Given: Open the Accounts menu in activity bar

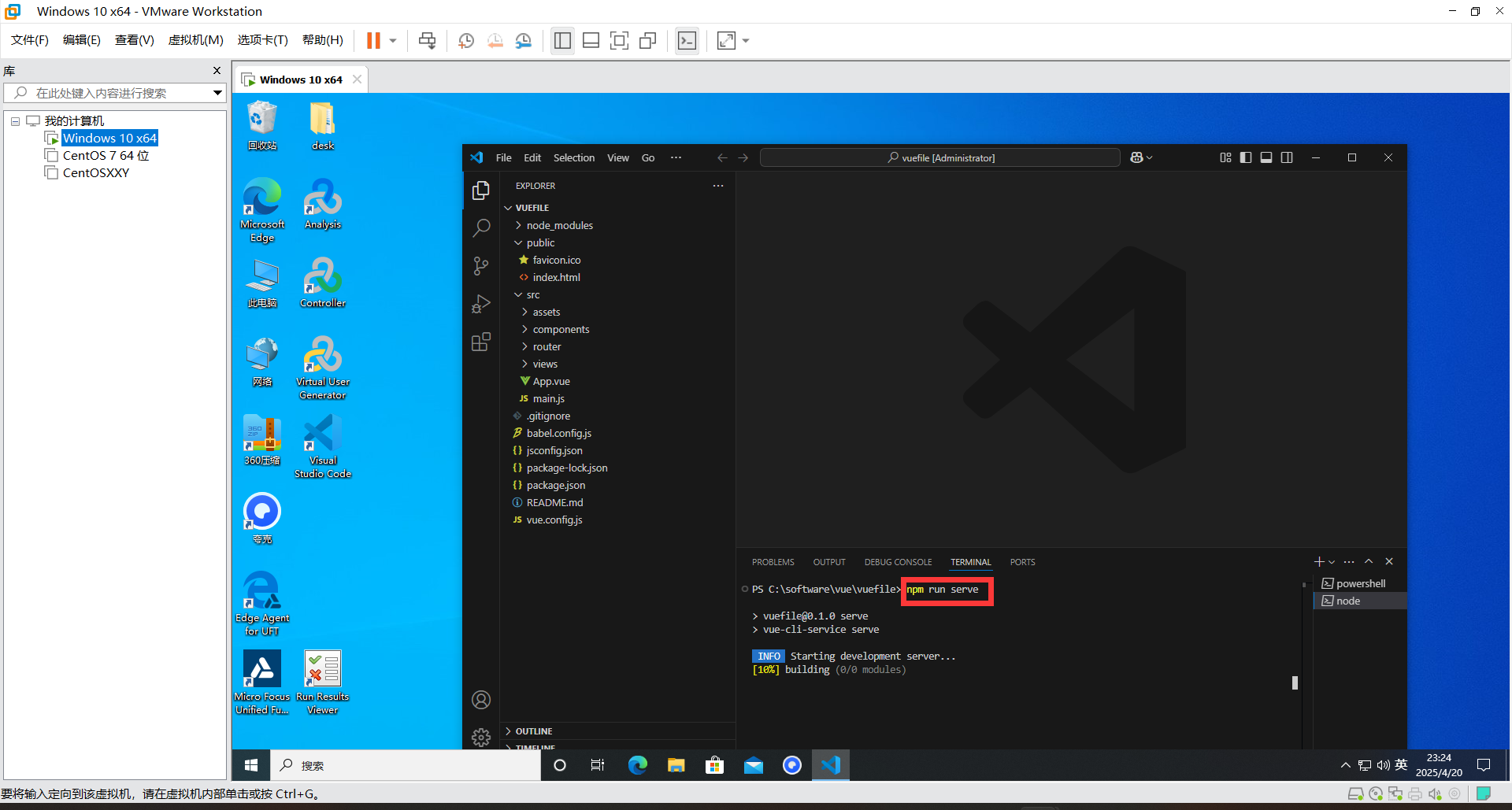Looking at the screenshot, I should coord(481,700).
